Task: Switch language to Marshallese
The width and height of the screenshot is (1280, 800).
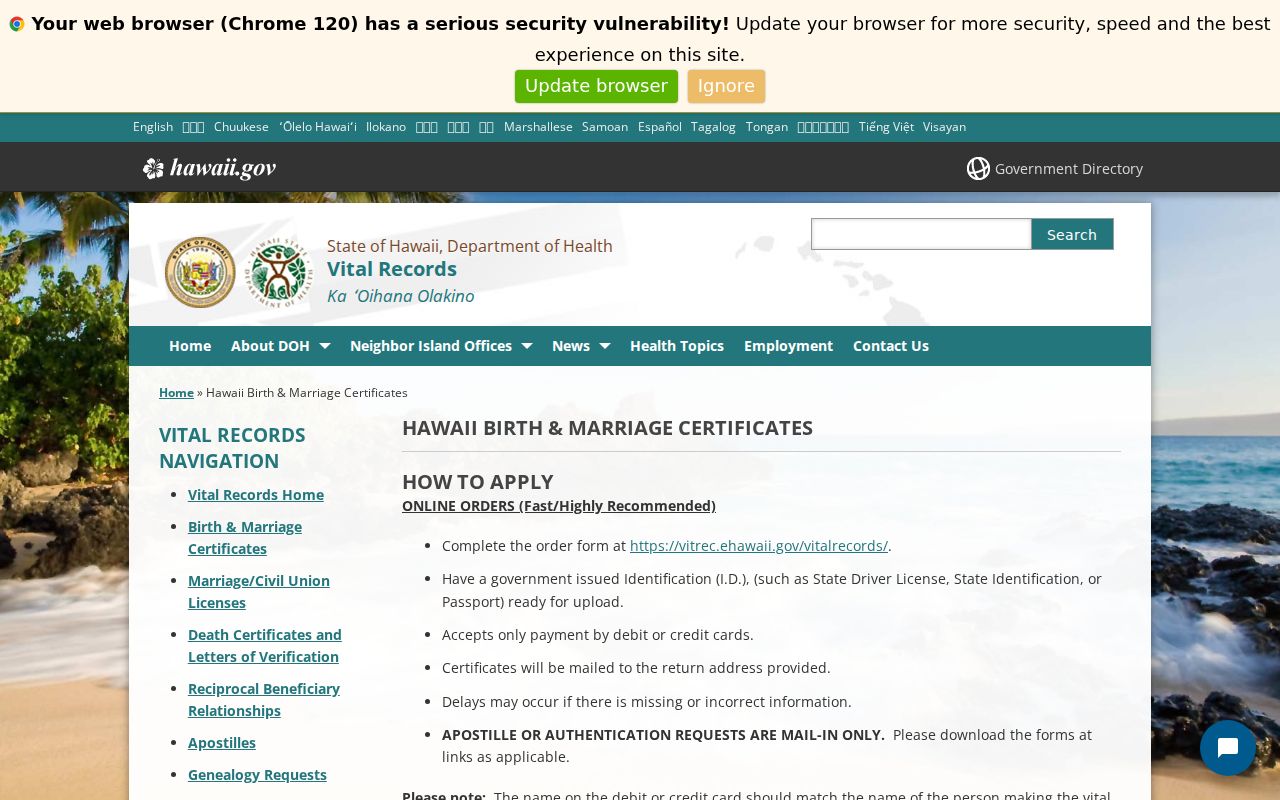Action: pos(538,127)
